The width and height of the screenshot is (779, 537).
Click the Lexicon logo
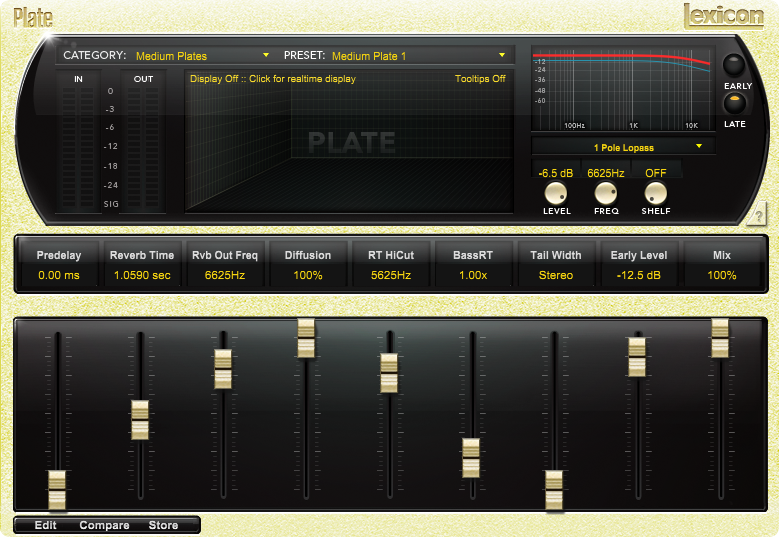[723, 15]
